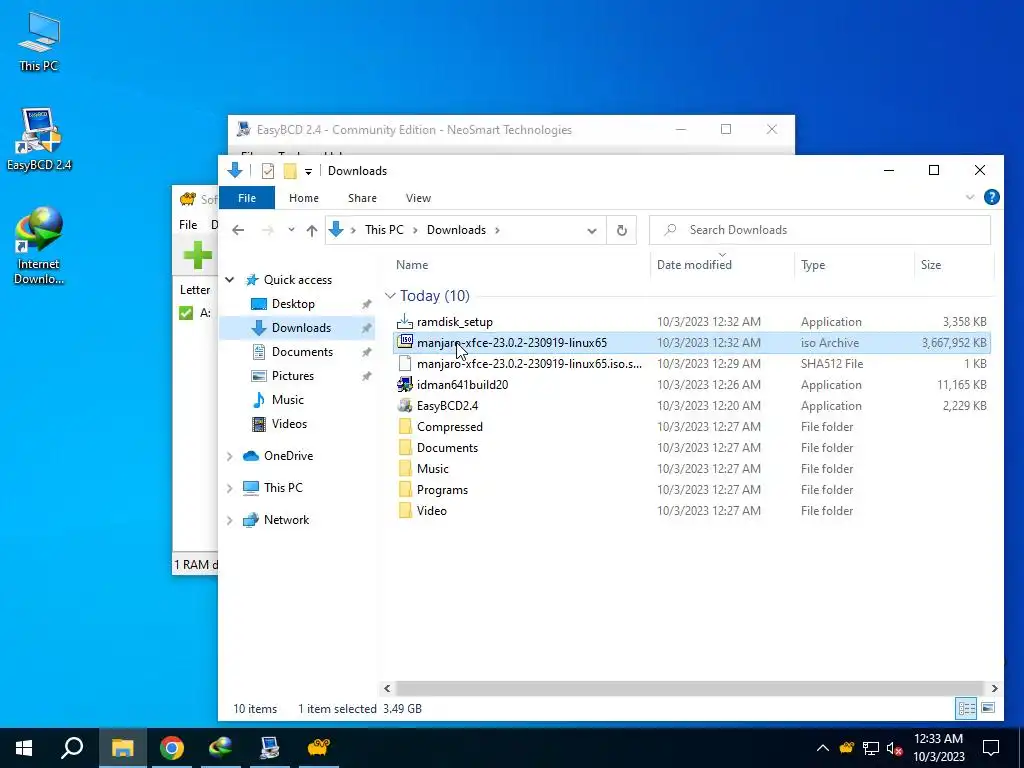1024x768 pixels.
Task: Open the File ribbon tab
Action: pyautogui.click(x=247, y=198)
